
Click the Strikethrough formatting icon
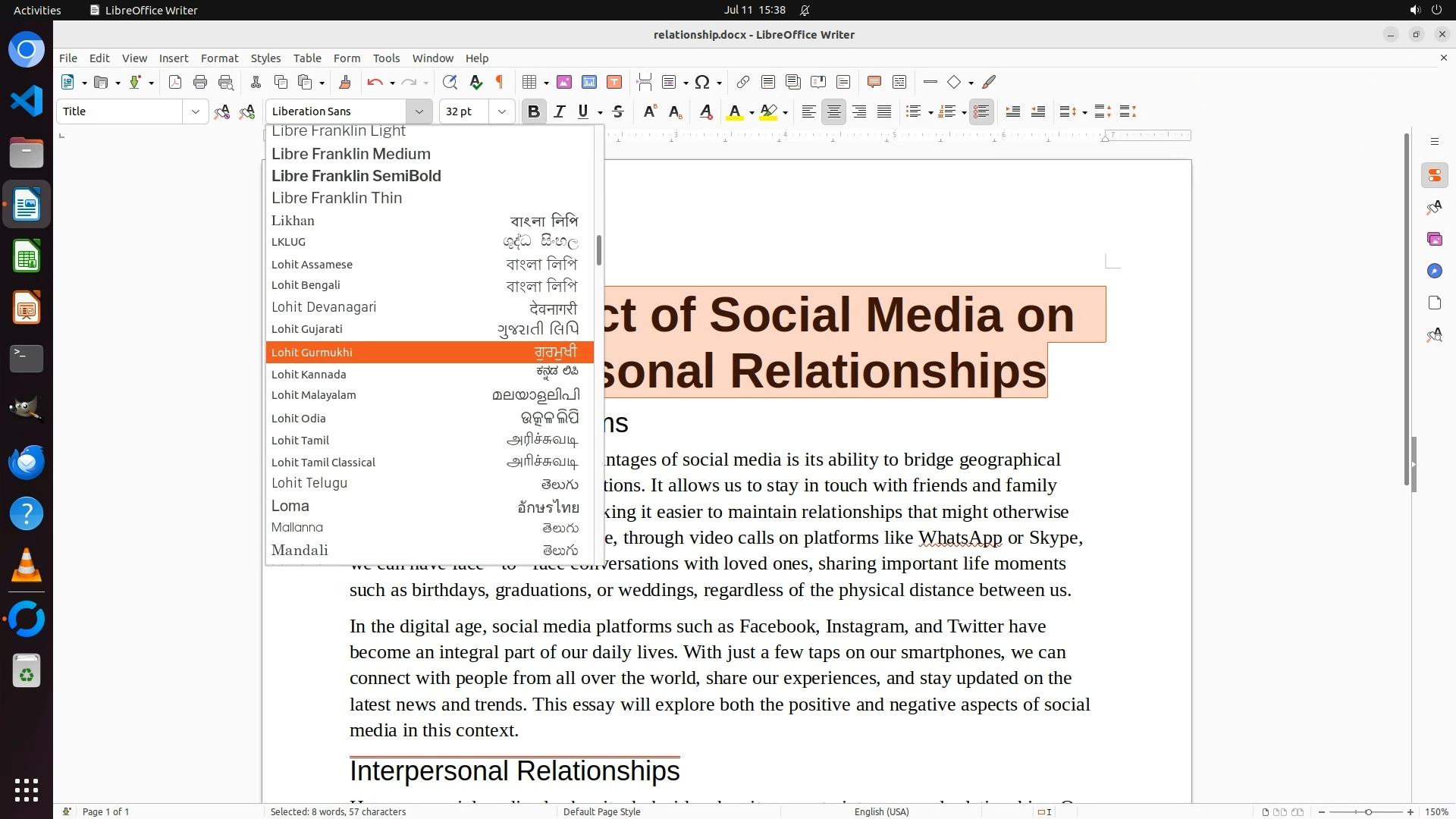tap(618, 111)
